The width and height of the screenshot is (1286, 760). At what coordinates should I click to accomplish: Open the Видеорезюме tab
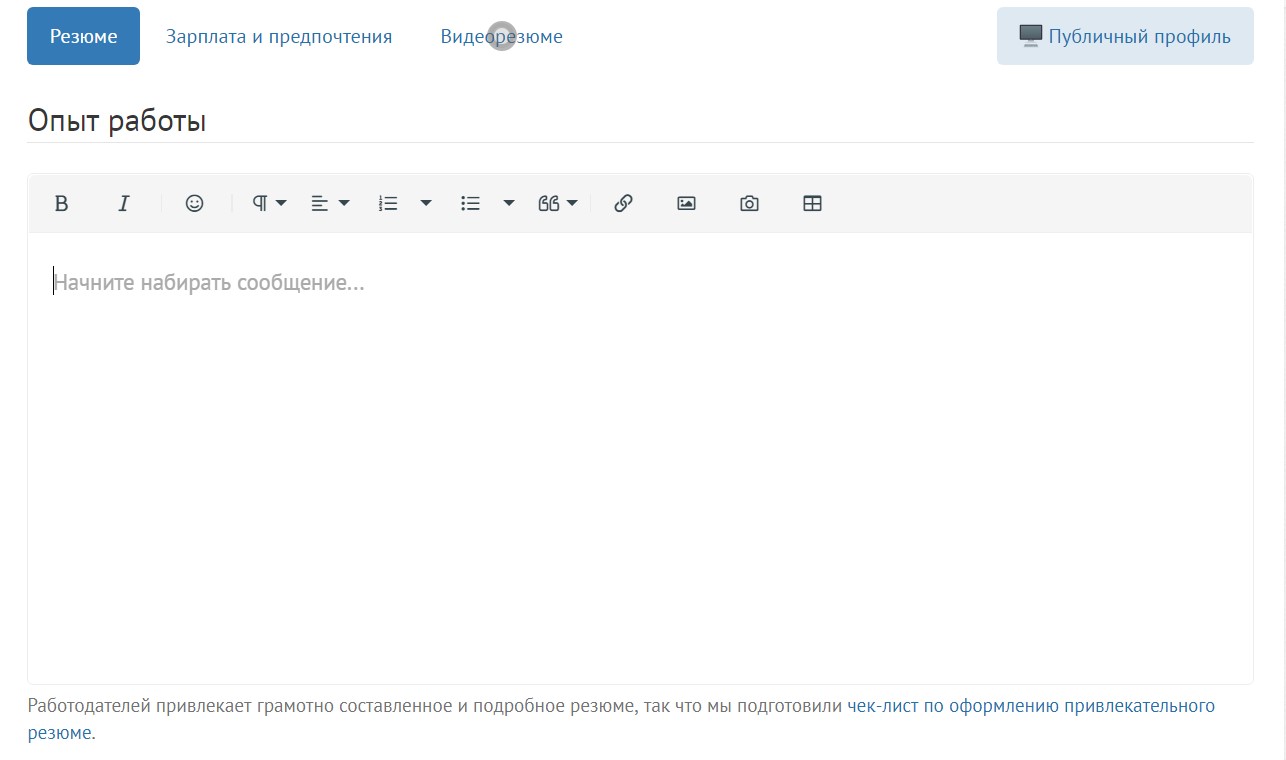tap(501, 36)
